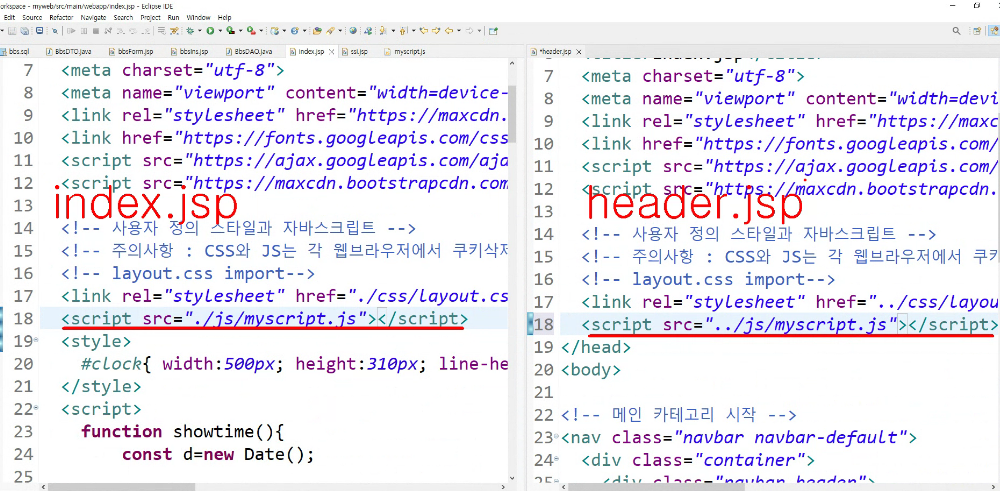This screenshot has height=491, width=1000.
Task: Launch Debug with the bug icon
Action: [x=190, y=30]
